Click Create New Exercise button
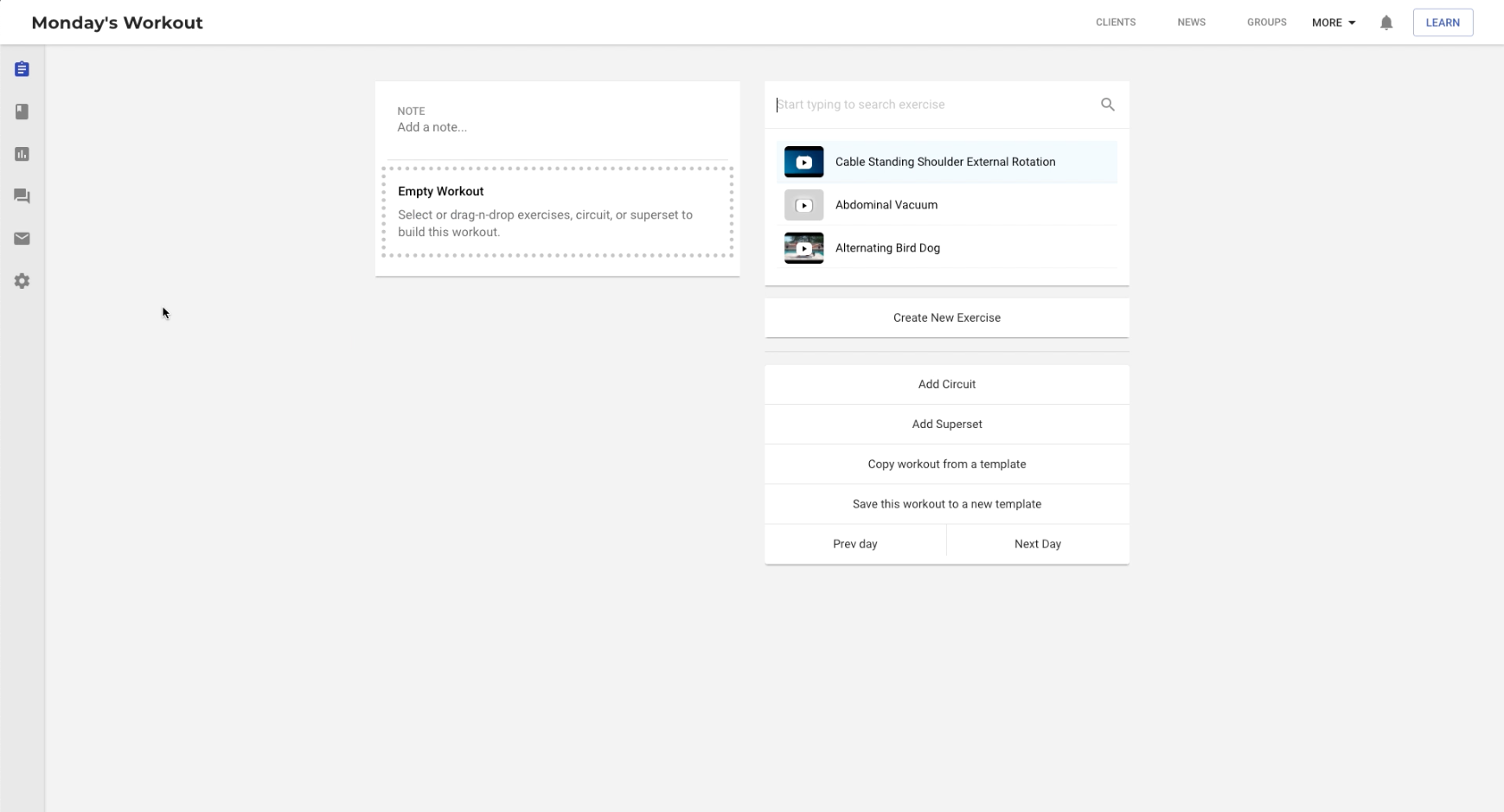This screenshot has width=1504, height=812. [x=946, y=318]
